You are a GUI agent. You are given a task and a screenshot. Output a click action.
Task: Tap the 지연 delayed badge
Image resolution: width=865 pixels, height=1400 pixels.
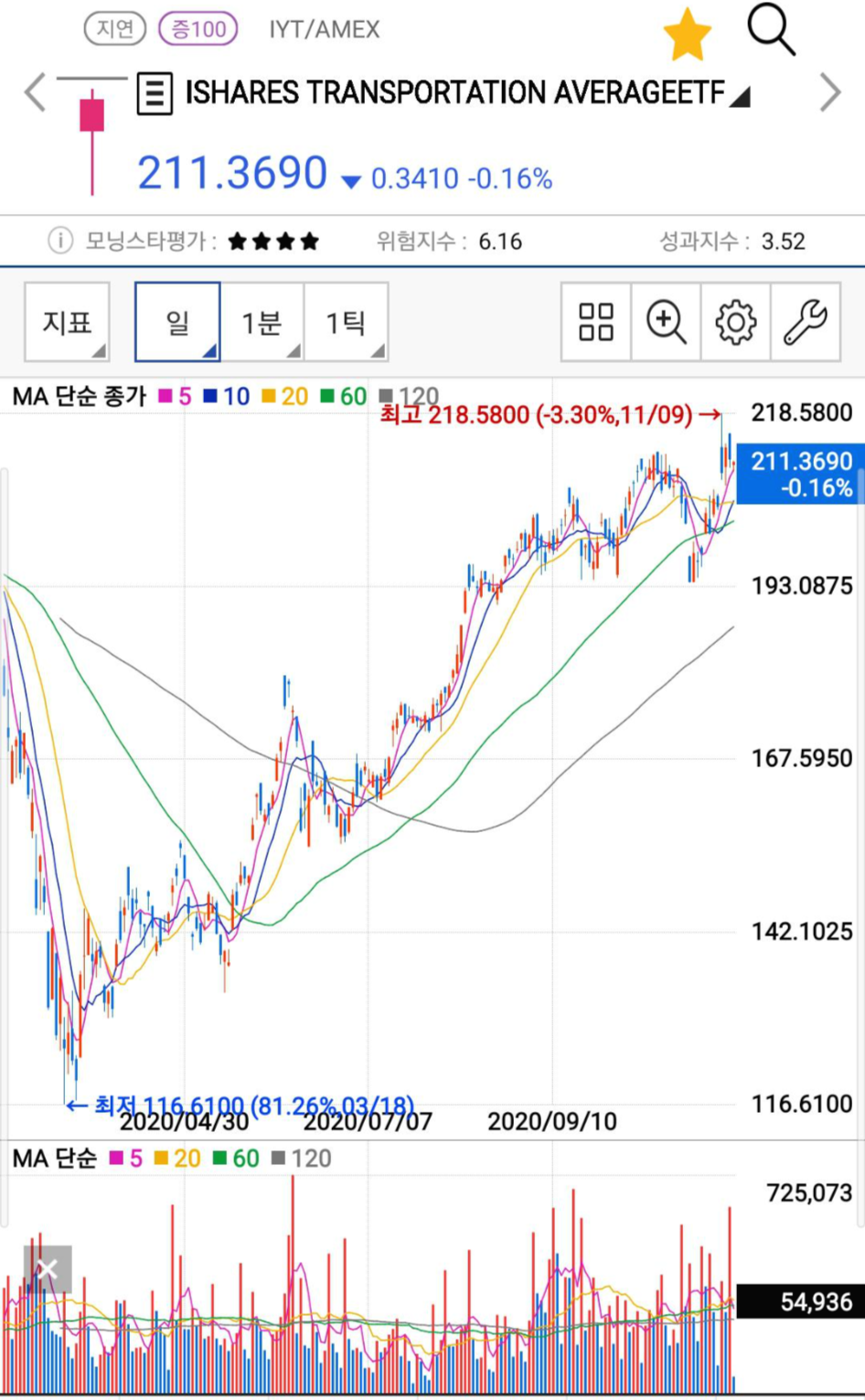tap(115, 29)
